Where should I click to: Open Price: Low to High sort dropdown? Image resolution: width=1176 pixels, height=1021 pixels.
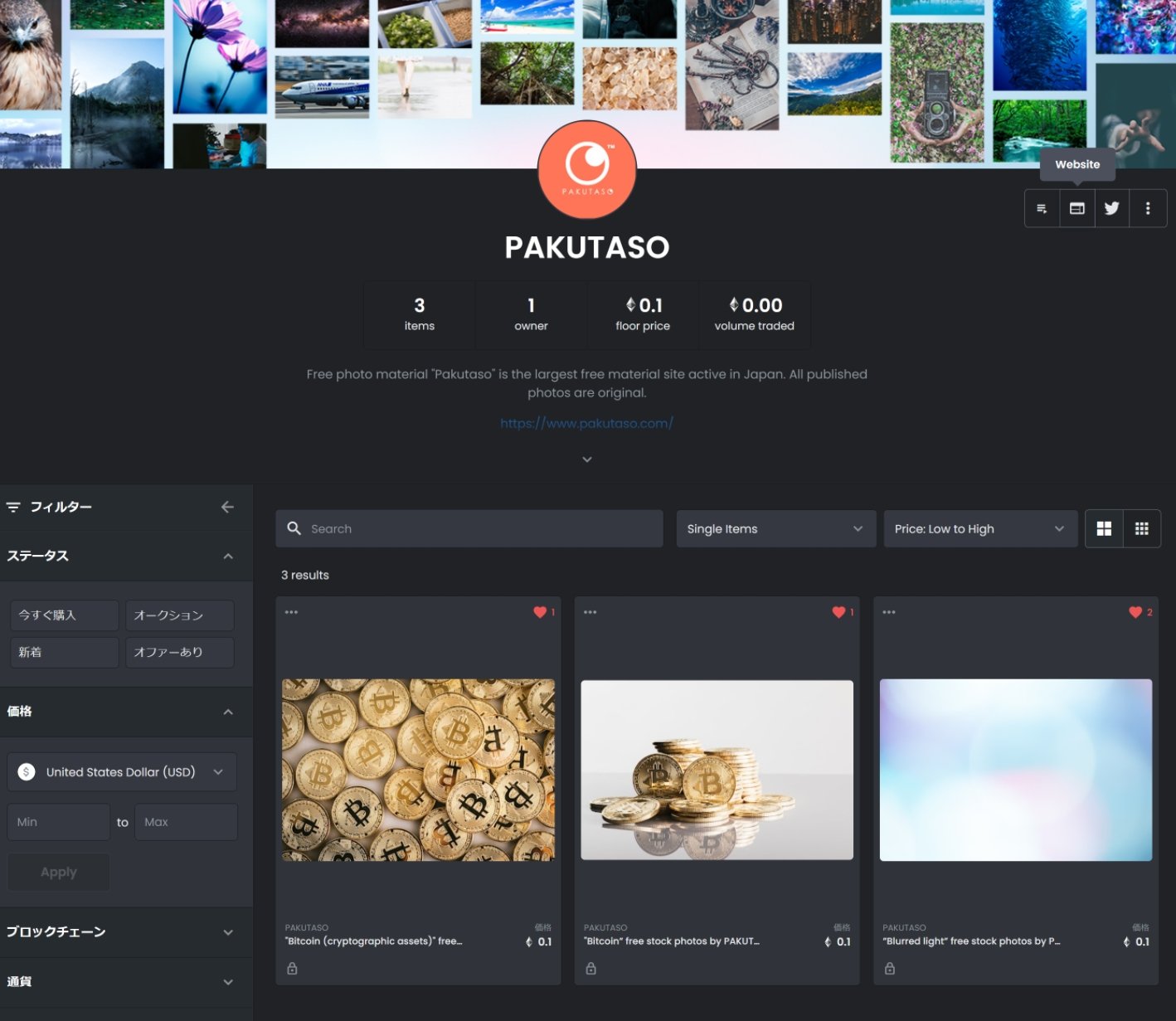(980, 528)
